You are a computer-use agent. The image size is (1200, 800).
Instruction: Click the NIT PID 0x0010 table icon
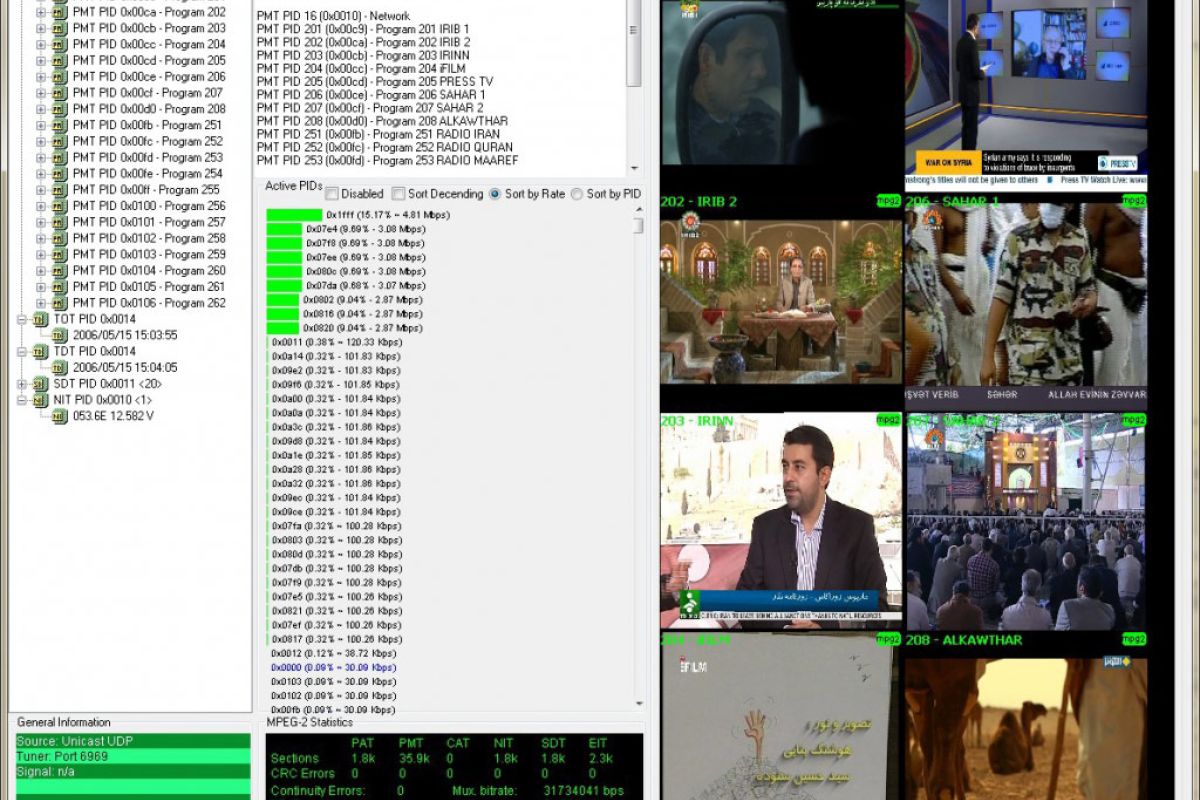pos(40,400)
